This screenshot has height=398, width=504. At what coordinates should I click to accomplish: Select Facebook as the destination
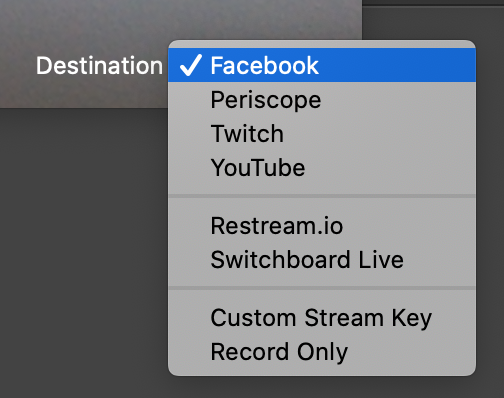tap(322, 65)
